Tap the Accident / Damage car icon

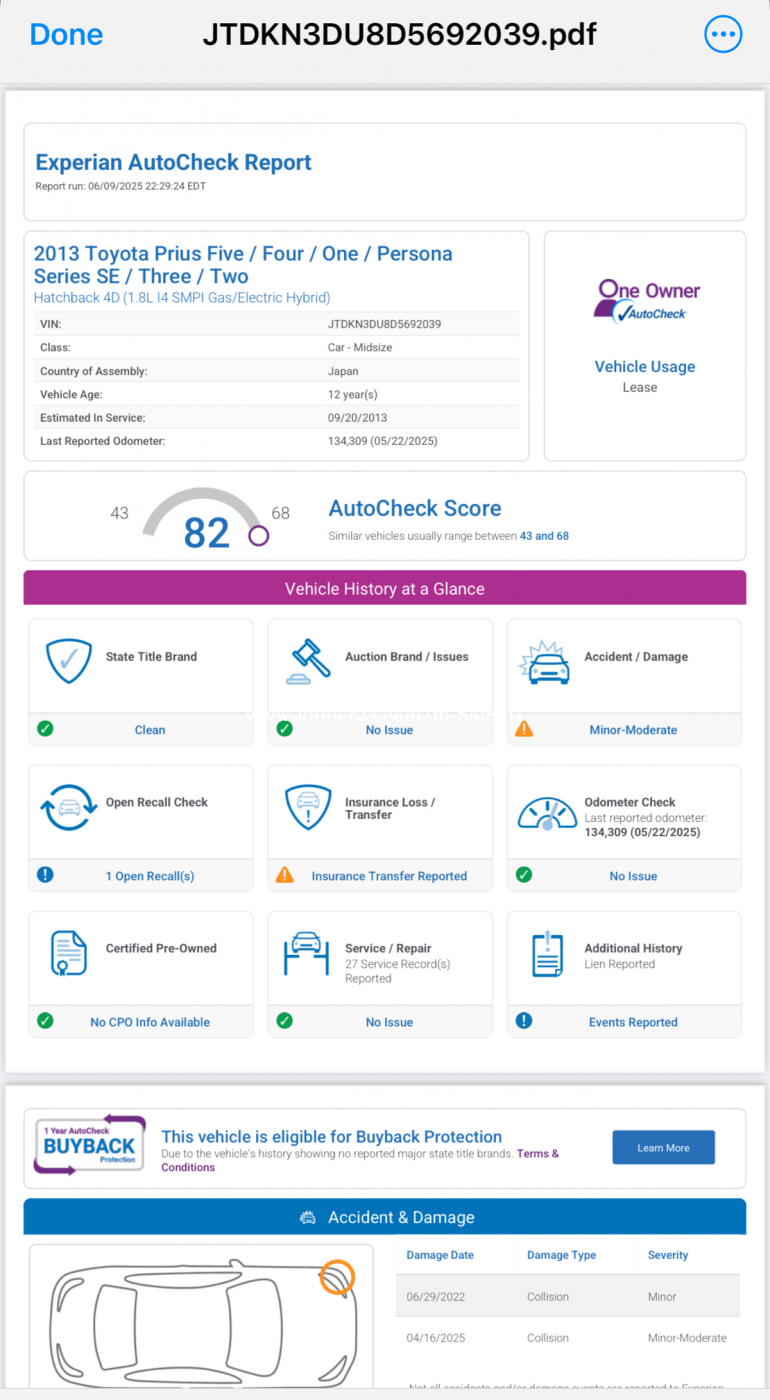(545, 663)
